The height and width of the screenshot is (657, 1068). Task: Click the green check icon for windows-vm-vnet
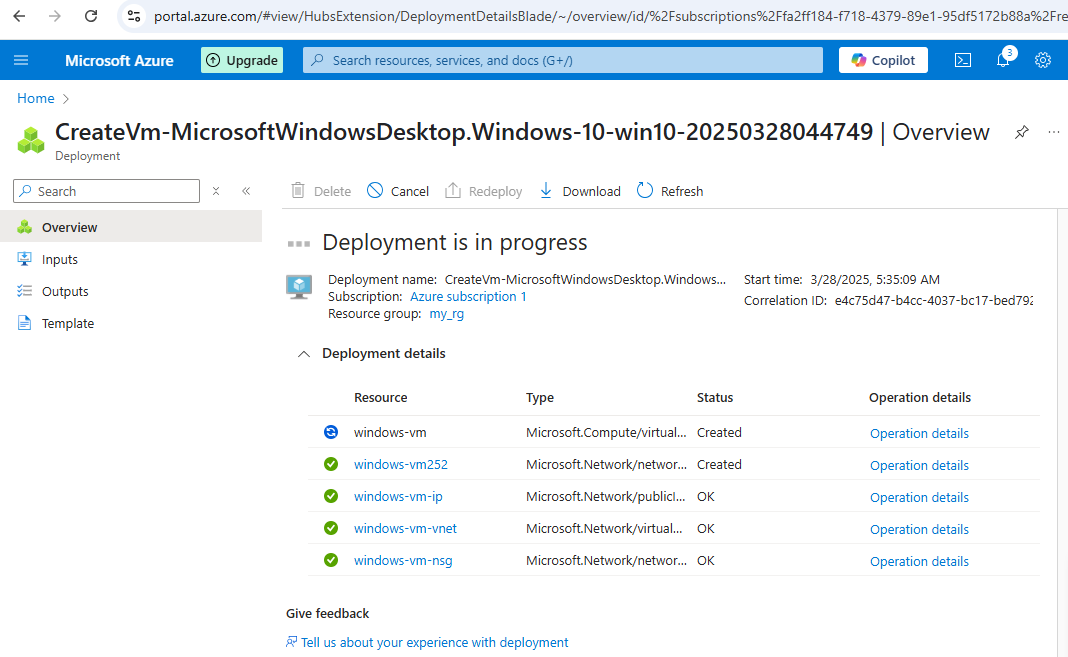[331, 528]
